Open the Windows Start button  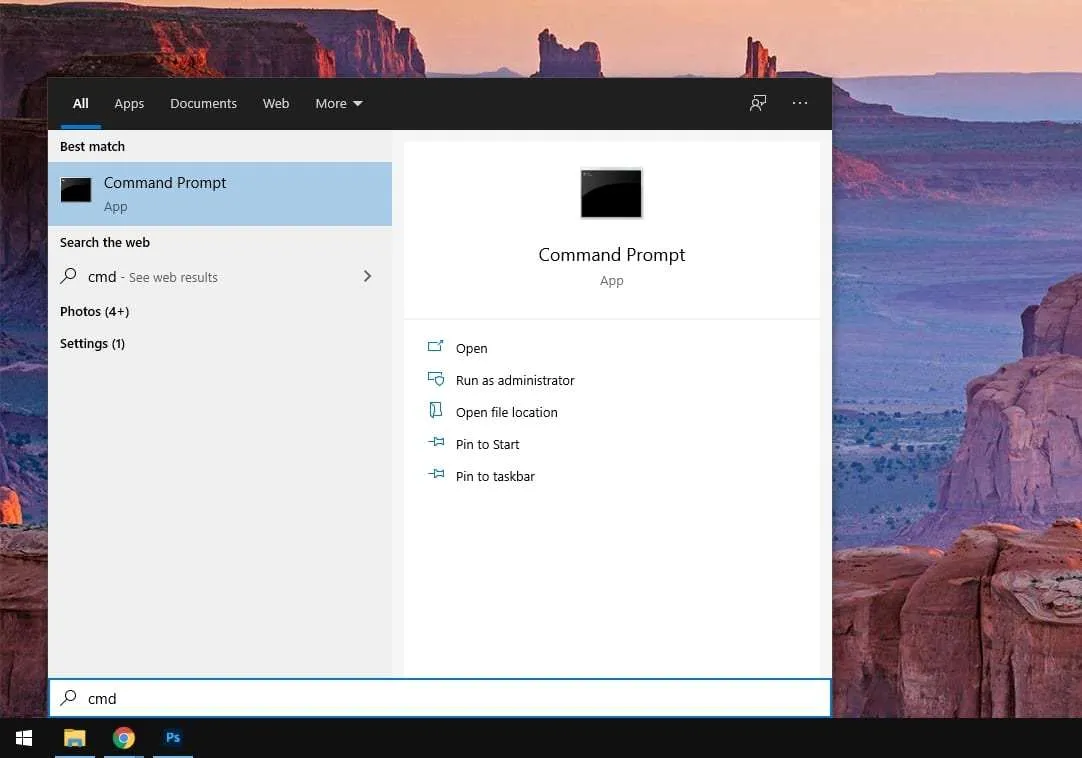[23, 738]
